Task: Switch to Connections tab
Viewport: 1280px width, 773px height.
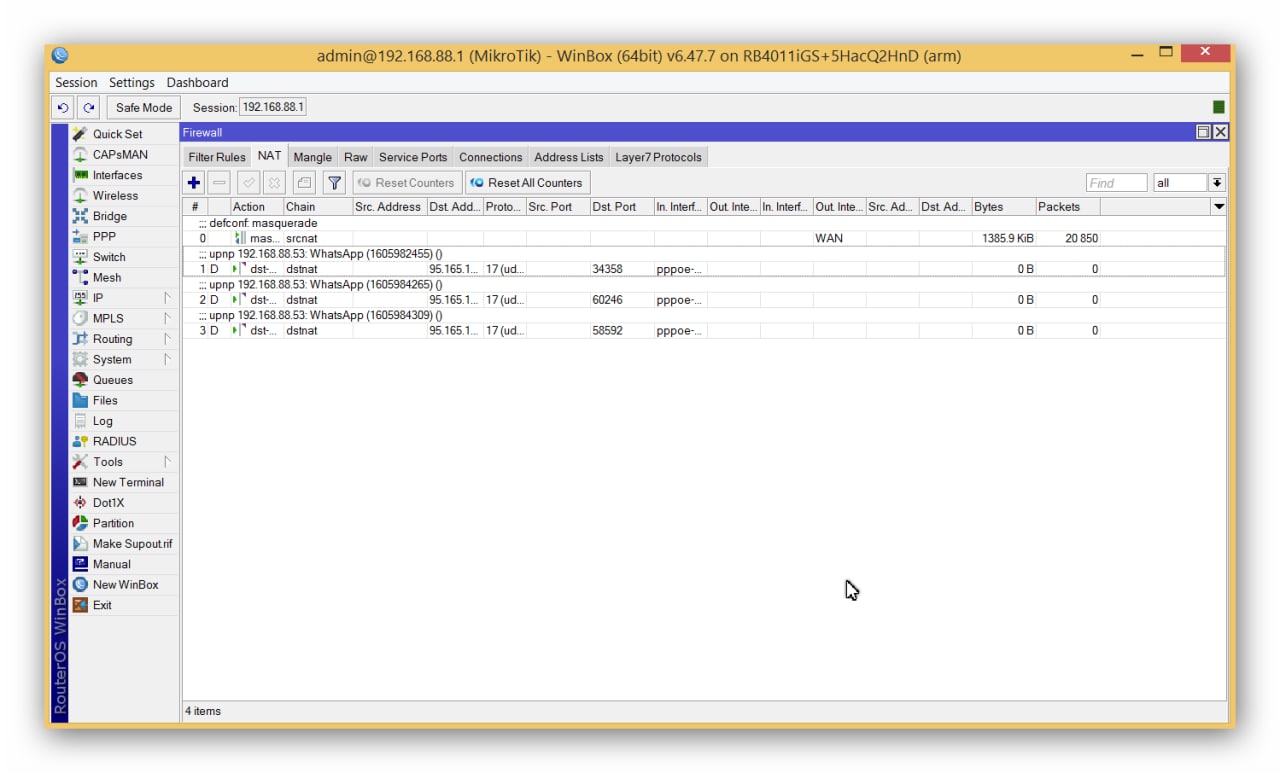Action: tap(491, 157)
